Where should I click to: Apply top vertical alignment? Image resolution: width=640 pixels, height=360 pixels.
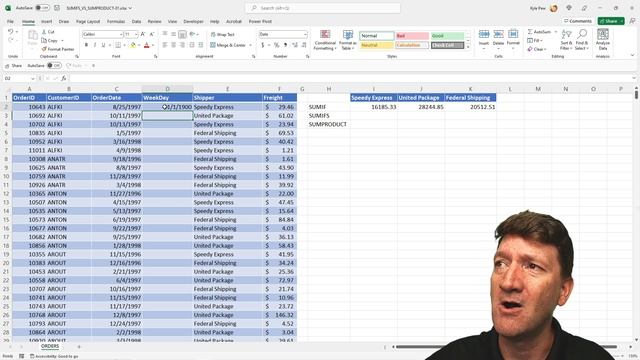[165, 34]
